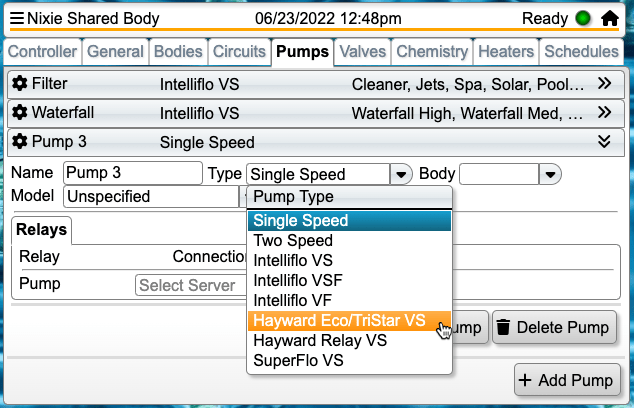Choose SuperFlo VS pump type
Image resolution: width=634 pixels, height=408 pixels.
(349, 361)
